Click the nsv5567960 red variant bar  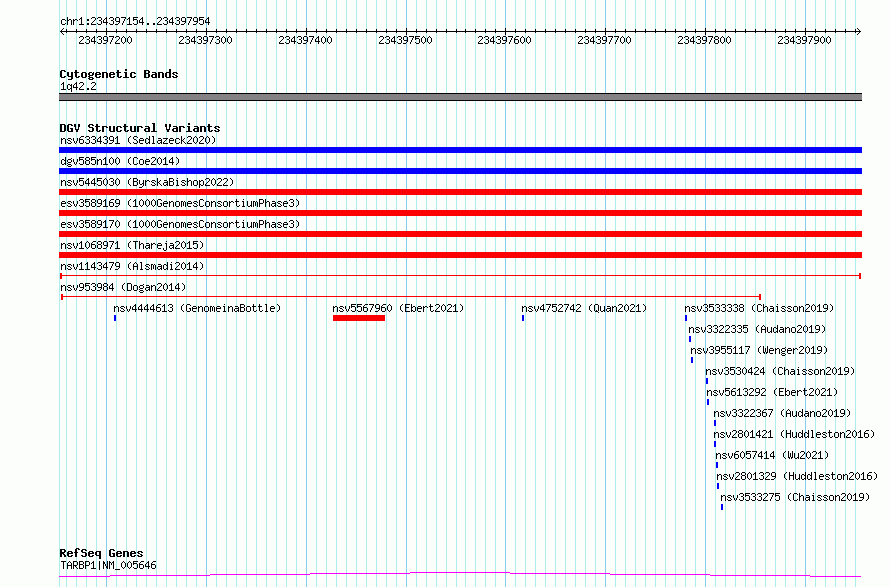358,318
